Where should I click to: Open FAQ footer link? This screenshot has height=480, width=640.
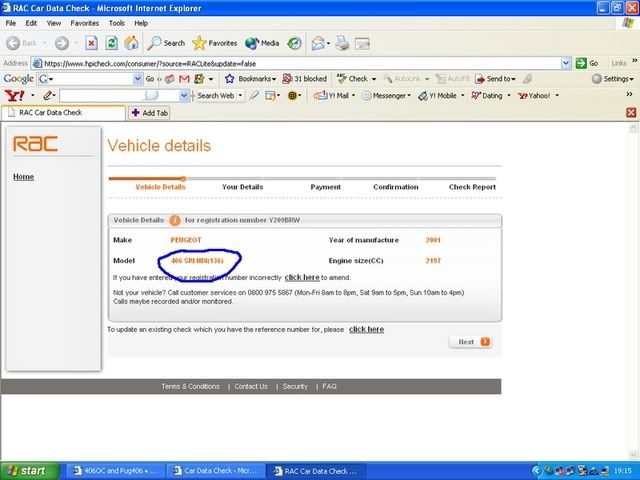coord(329,387)
